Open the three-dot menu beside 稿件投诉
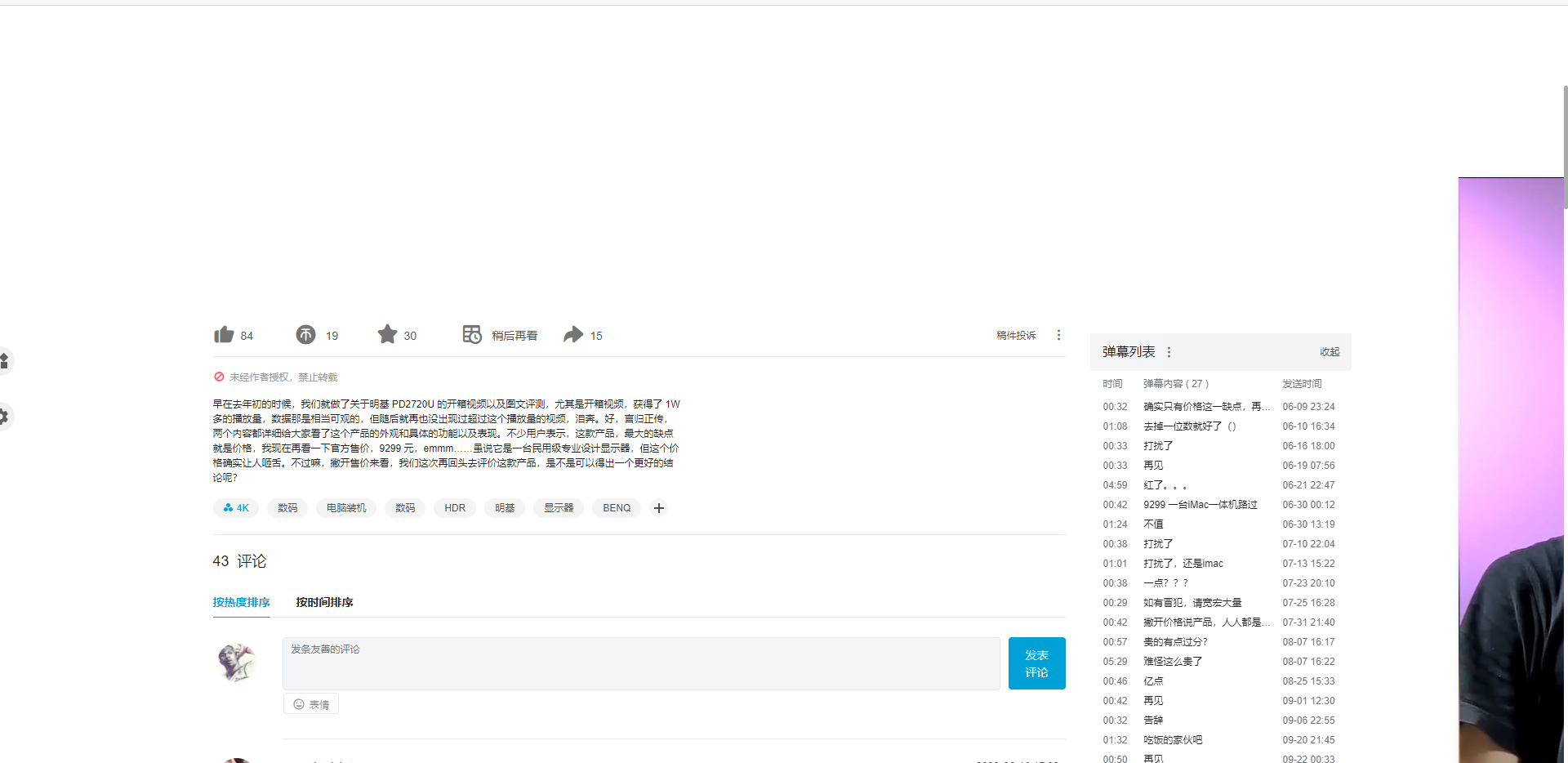Image resolution: width=1568 pixels, height=763 pixels. (x=1058, y=335)
